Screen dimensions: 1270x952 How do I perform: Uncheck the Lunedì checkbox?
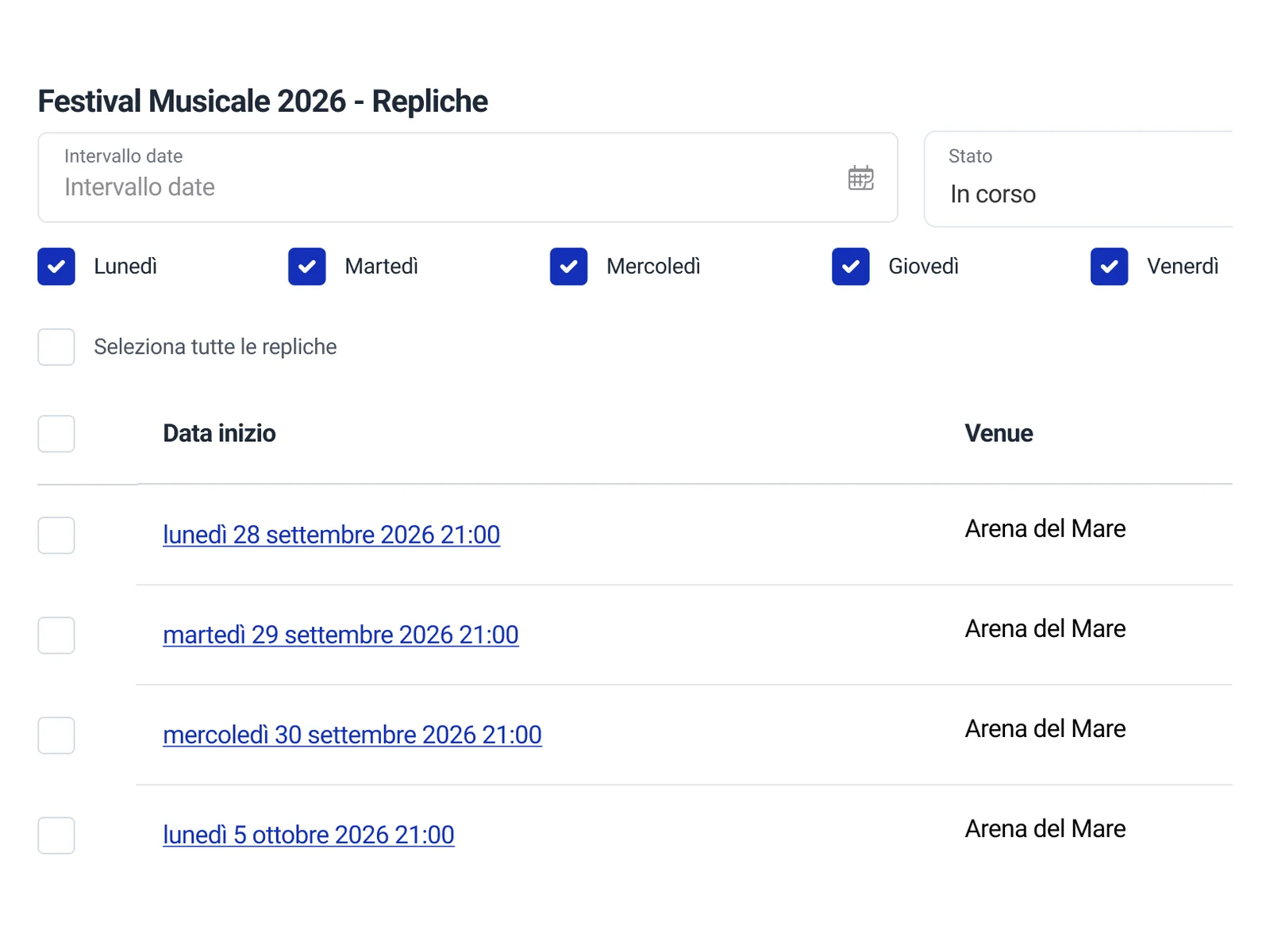coord(56,267)
